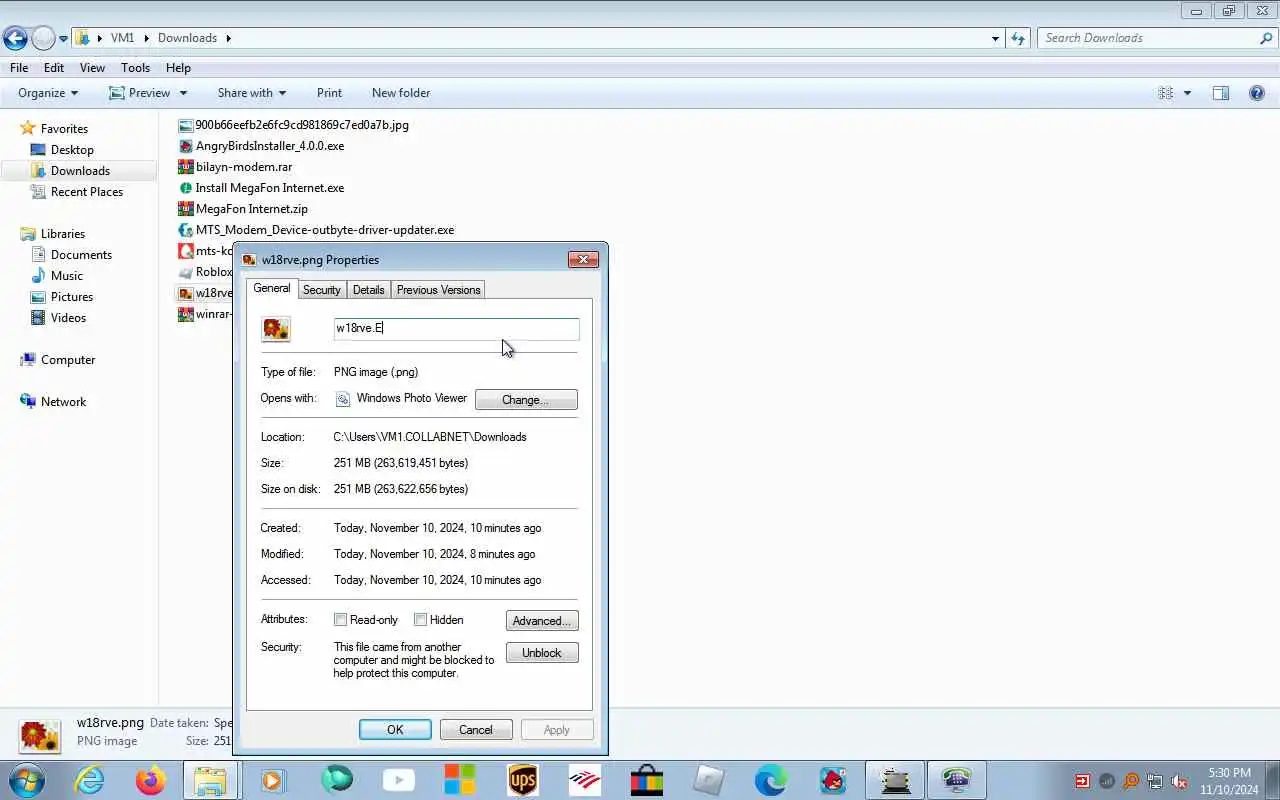
Task: Expand the VM1 breadcrumb arrow
Action: pyautogui.click(x=146, y=38)
